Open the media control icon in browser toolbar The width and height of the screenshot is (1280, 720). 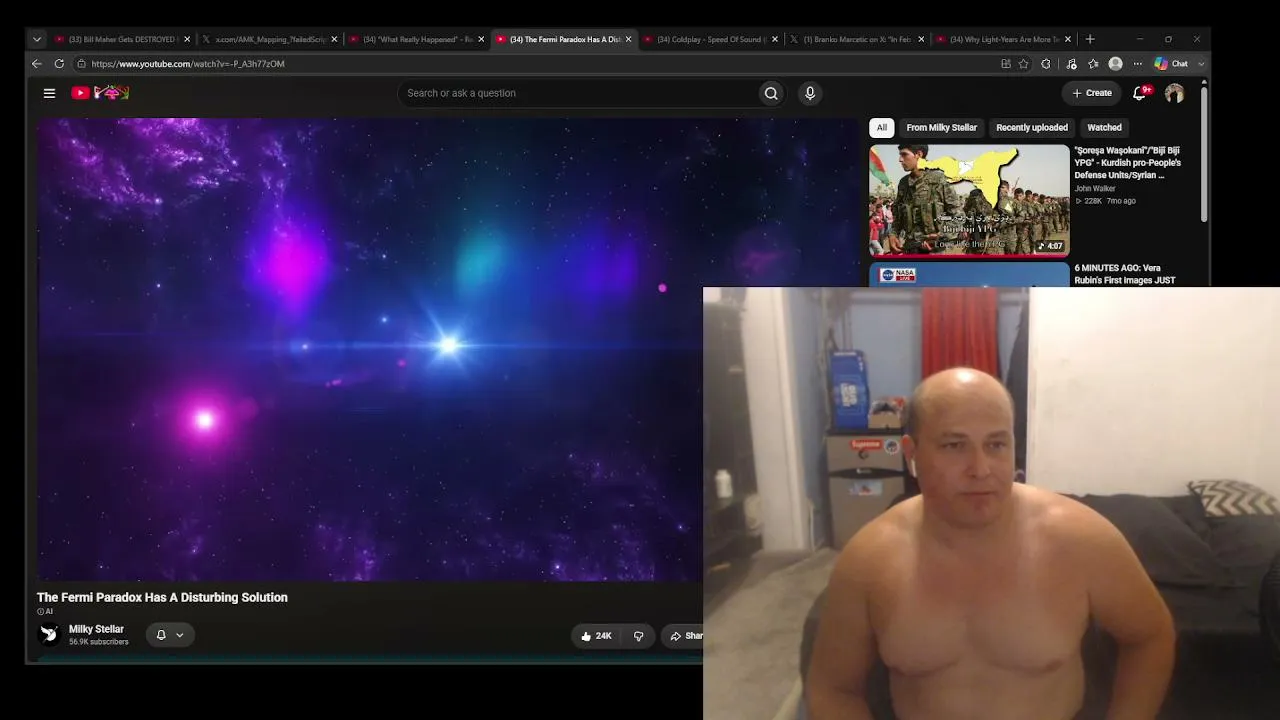point(1071,64)
